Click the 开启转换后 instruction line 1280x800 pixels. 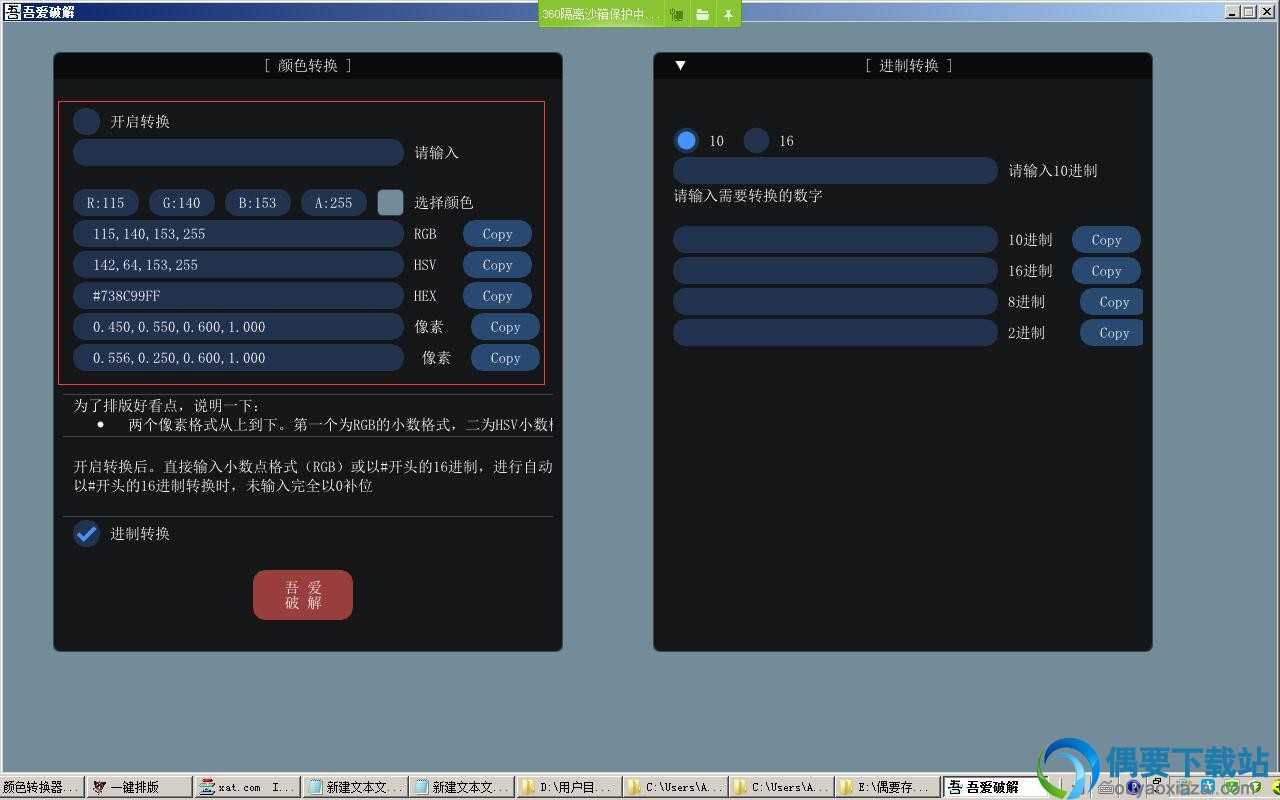(313, 467)
